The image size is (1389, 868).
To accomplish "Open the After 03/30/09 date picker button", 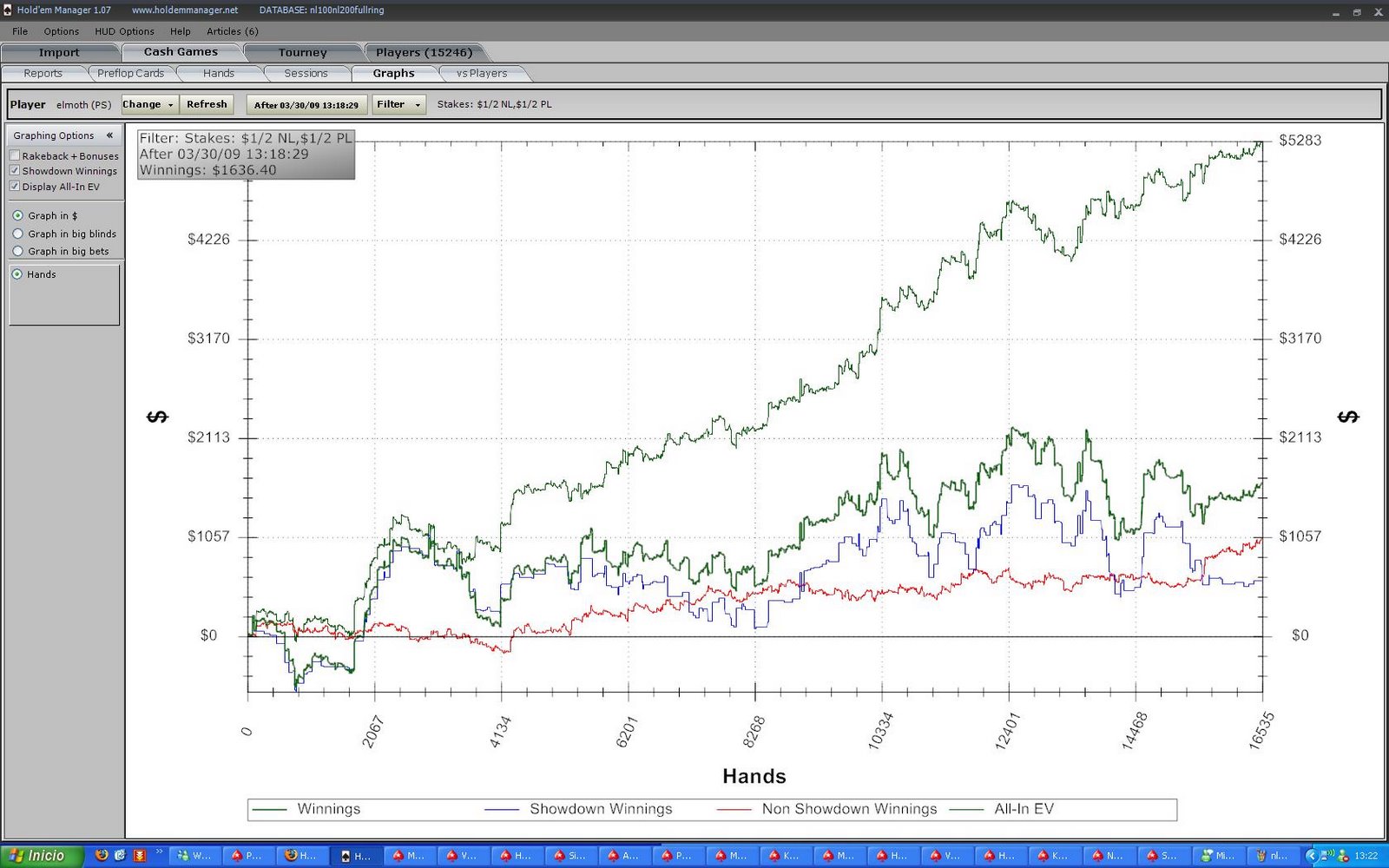I will pos(306,105).
